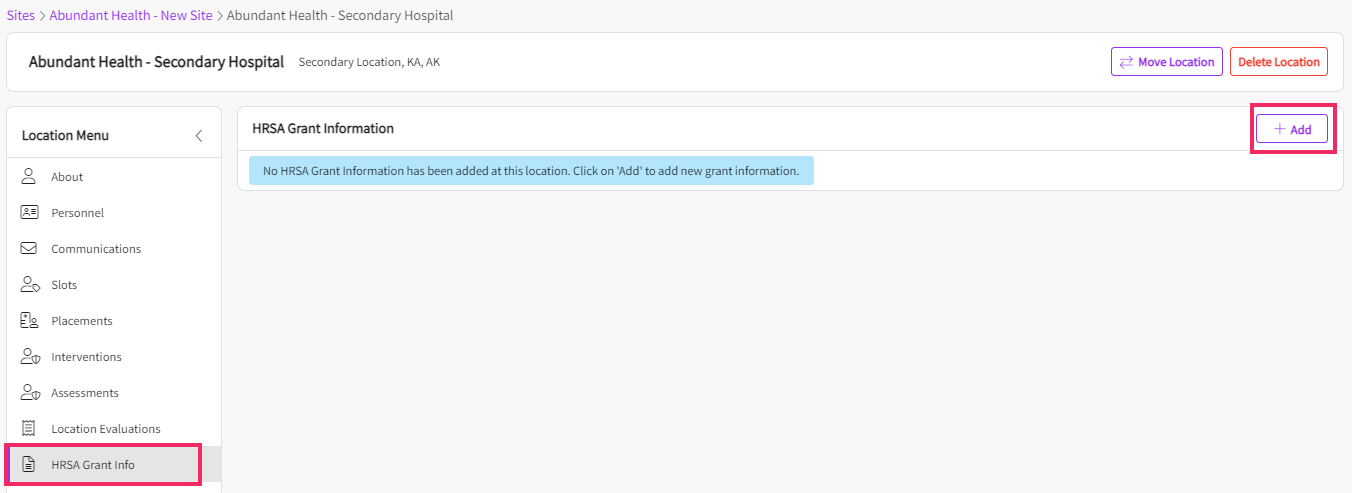The image size is (1352, 493).
Task: Open Abundant Health - New Site breadcrumb
Action: click(131, 16)
